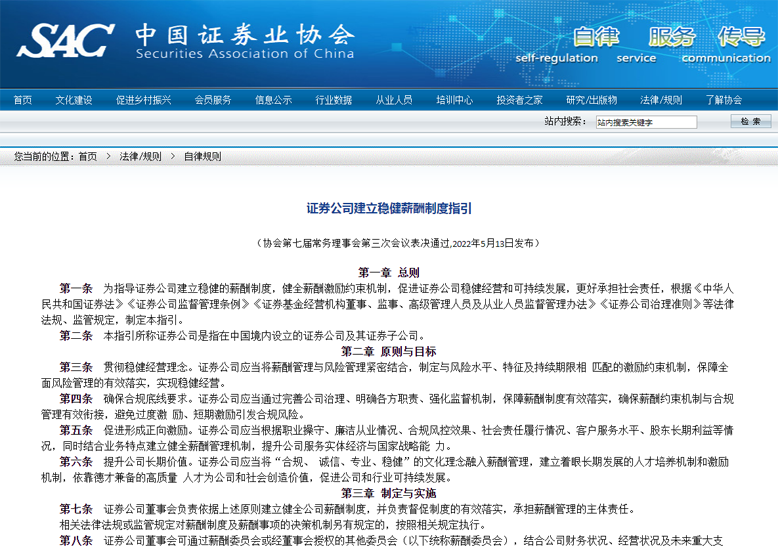778x547 pixels.
Task: Click the 第二条 article label
Action: (76, 336)
